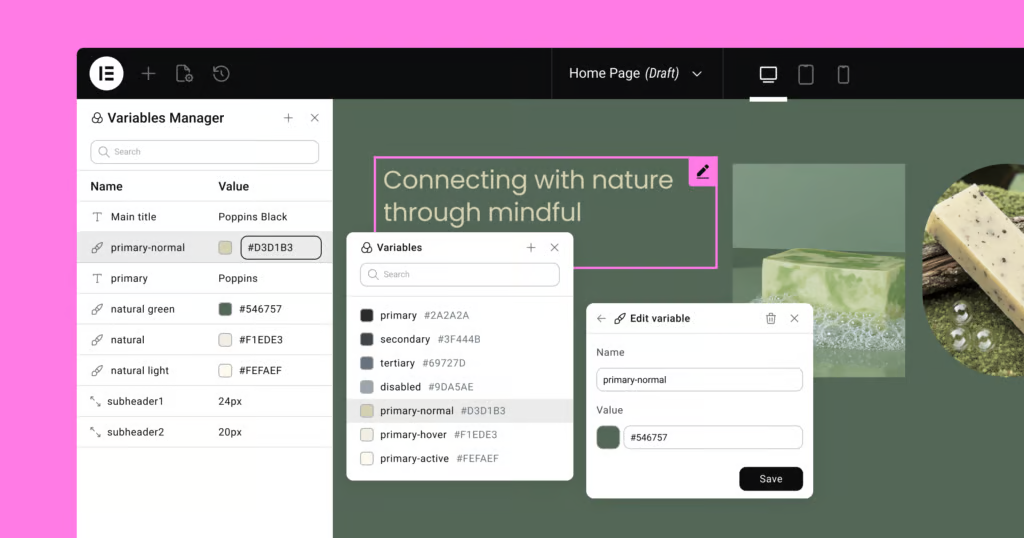Switch to desktop device view

[x=768, y=74]
